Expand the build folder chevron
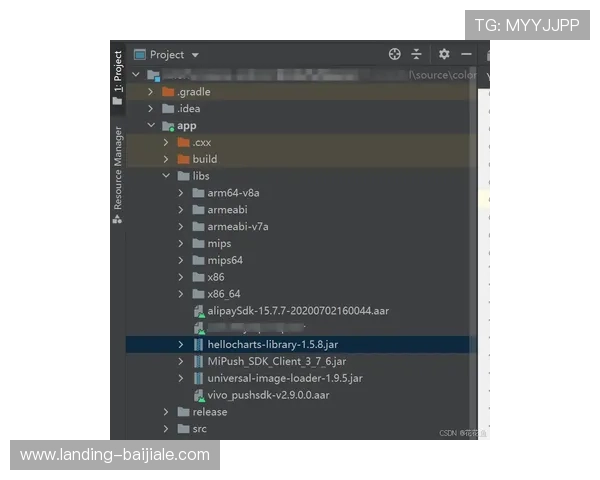Screen dimensions: 600x480 coord(166,159)
